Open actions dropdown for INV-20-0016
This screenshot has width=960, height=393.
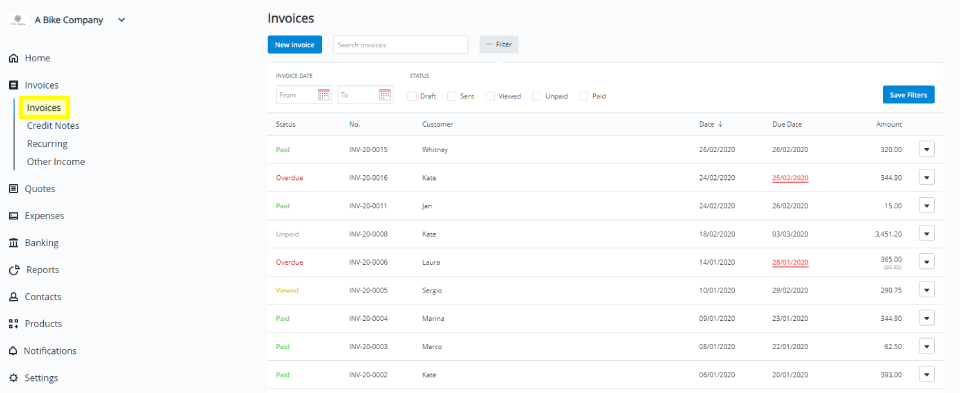926,178
